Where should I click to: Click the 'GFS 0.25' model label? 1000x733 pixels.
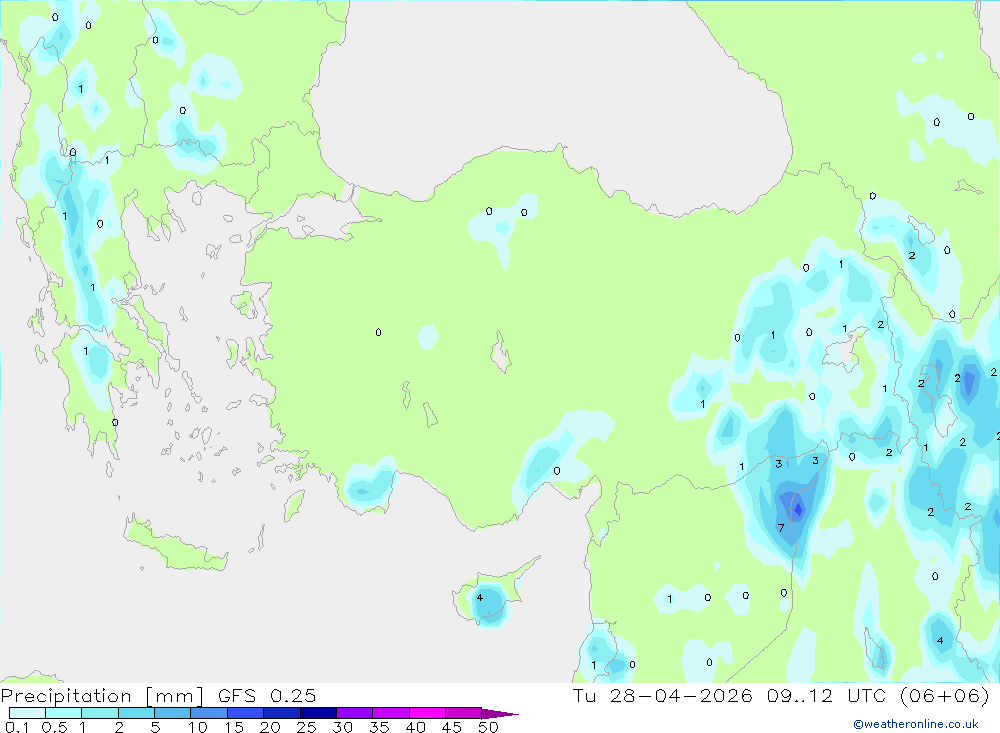(x=267, y=695)
